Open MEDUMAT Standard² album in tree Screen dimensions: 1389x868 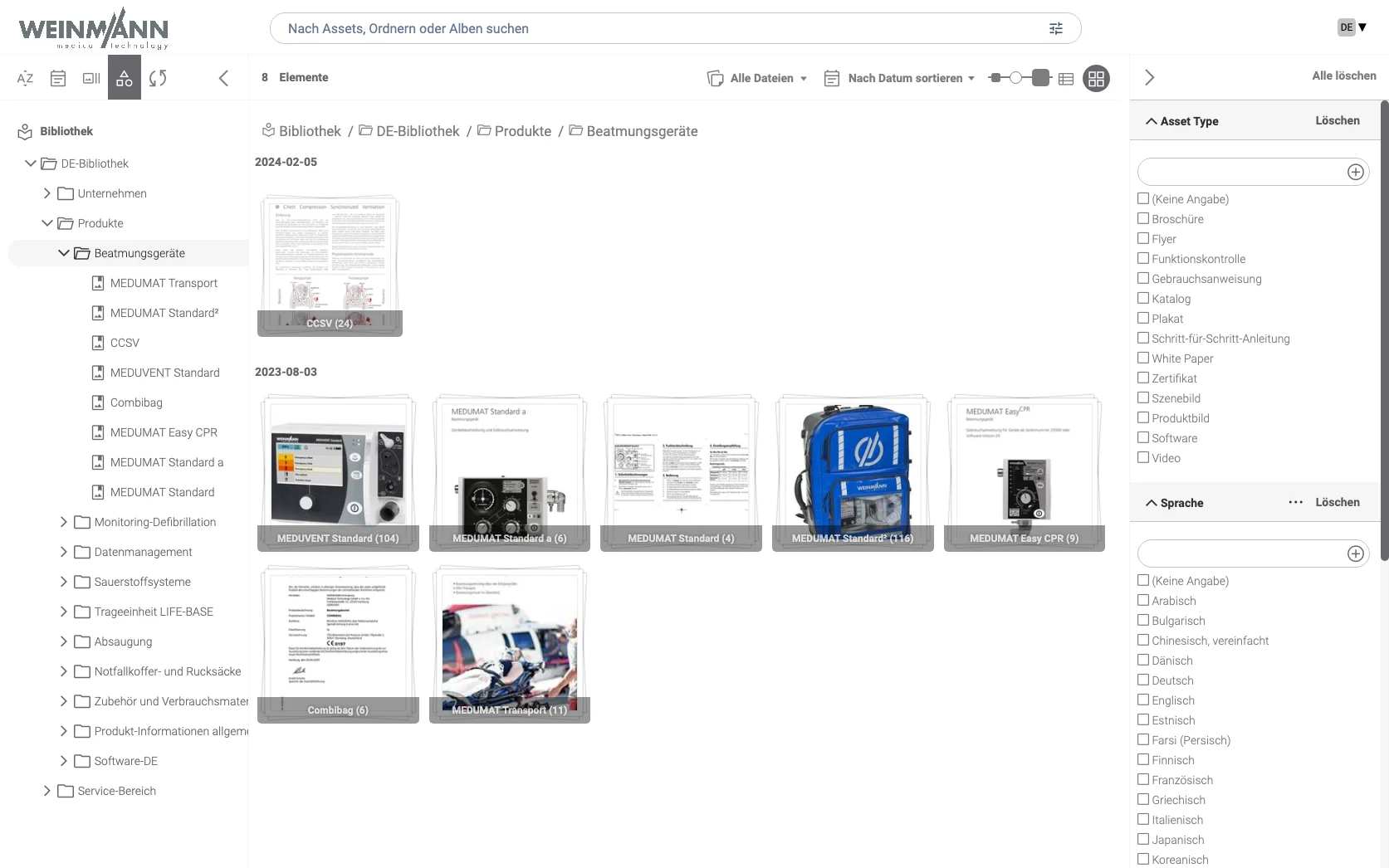164,313
